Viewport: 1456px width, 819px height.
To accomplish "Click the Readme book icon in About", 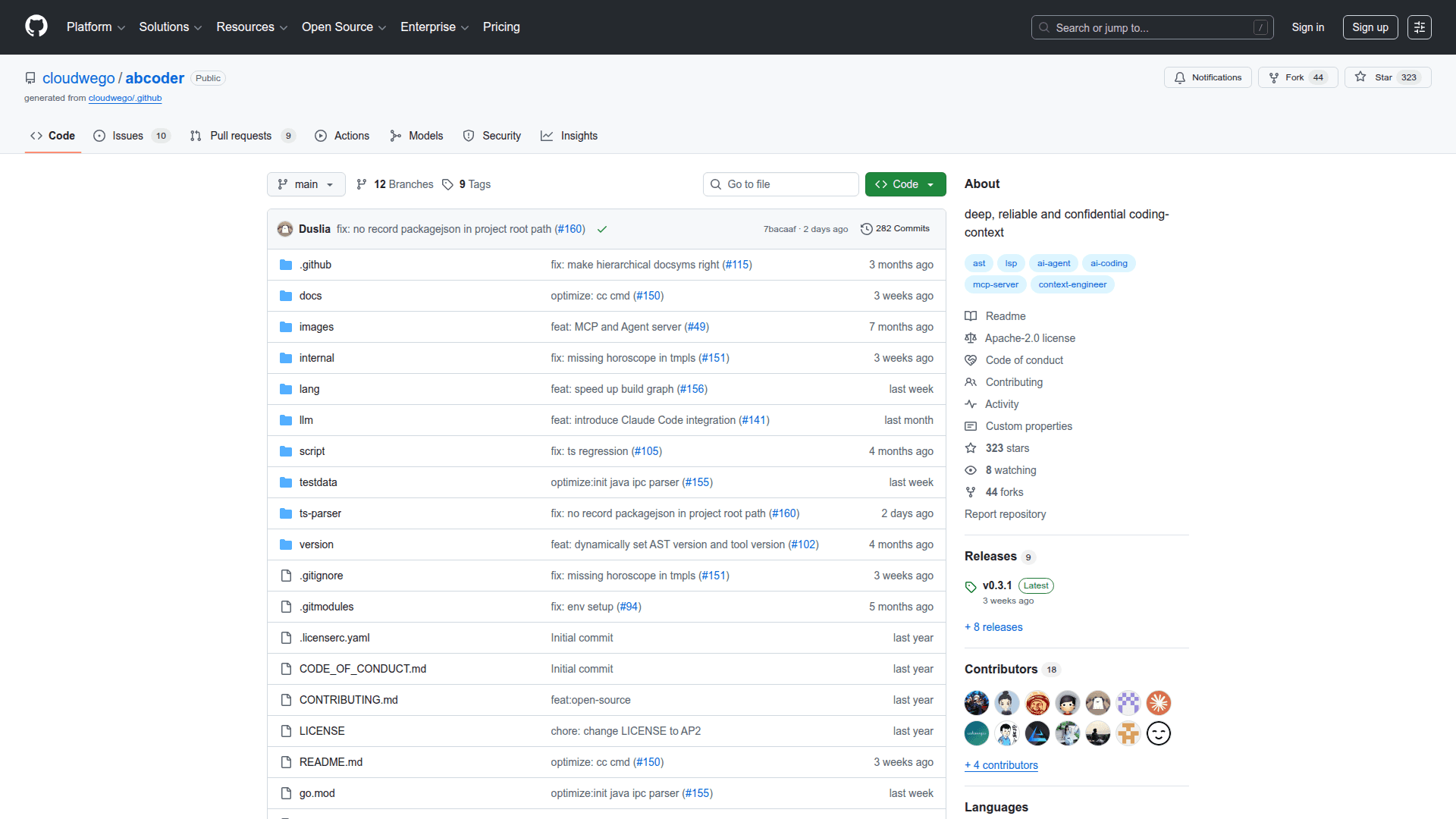I will pyautogui.click(x=971, y=316).
